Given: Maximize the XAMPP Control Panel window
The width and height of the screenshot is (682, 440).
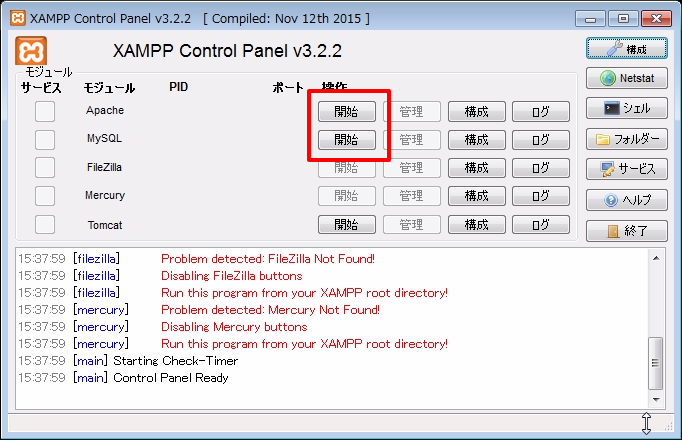Looking at the screenshot, I should pyautogui.click(x=623, y=19).
